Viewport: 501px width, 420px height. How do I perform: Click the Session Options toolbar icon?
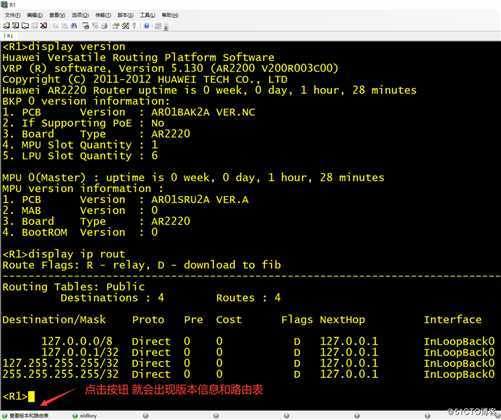point(115,25)
